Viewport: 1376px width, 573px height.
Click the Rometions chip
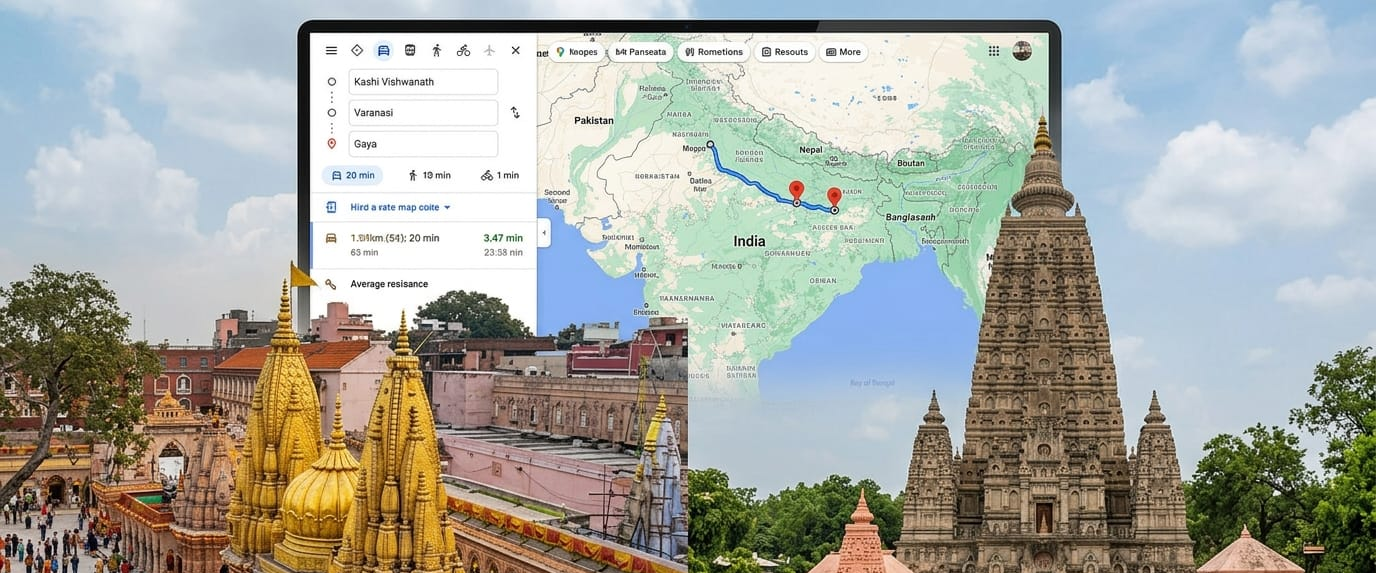pos(713,52)
